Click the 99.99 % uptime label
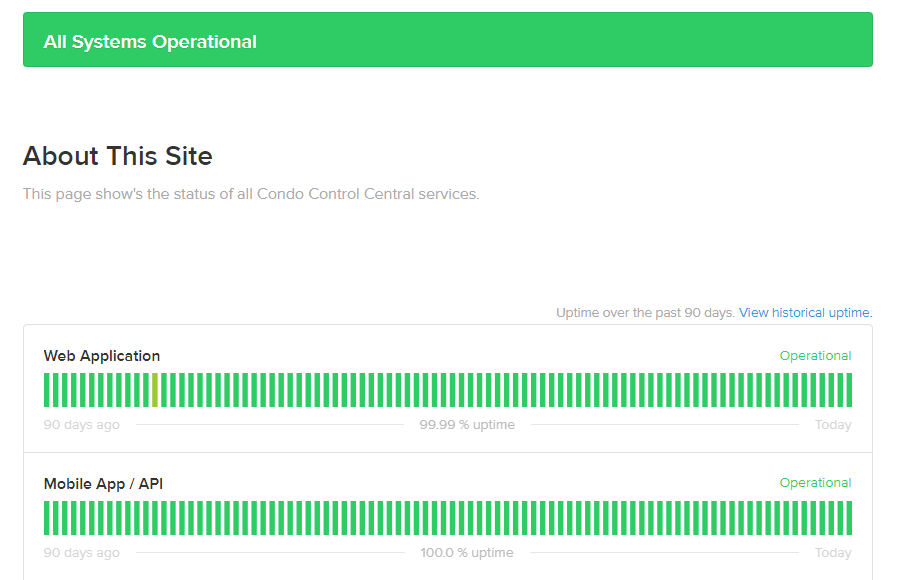Screen dimensions: 897x580 tap(467, 424)
